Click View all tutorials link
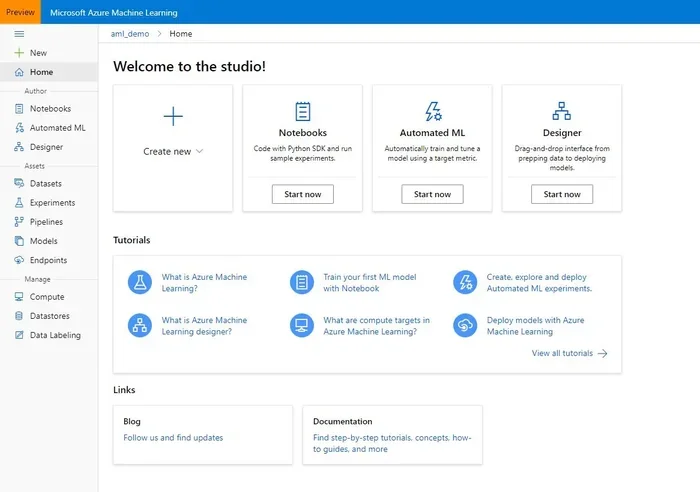The image size is (700, 492). [x=562, y=353]
